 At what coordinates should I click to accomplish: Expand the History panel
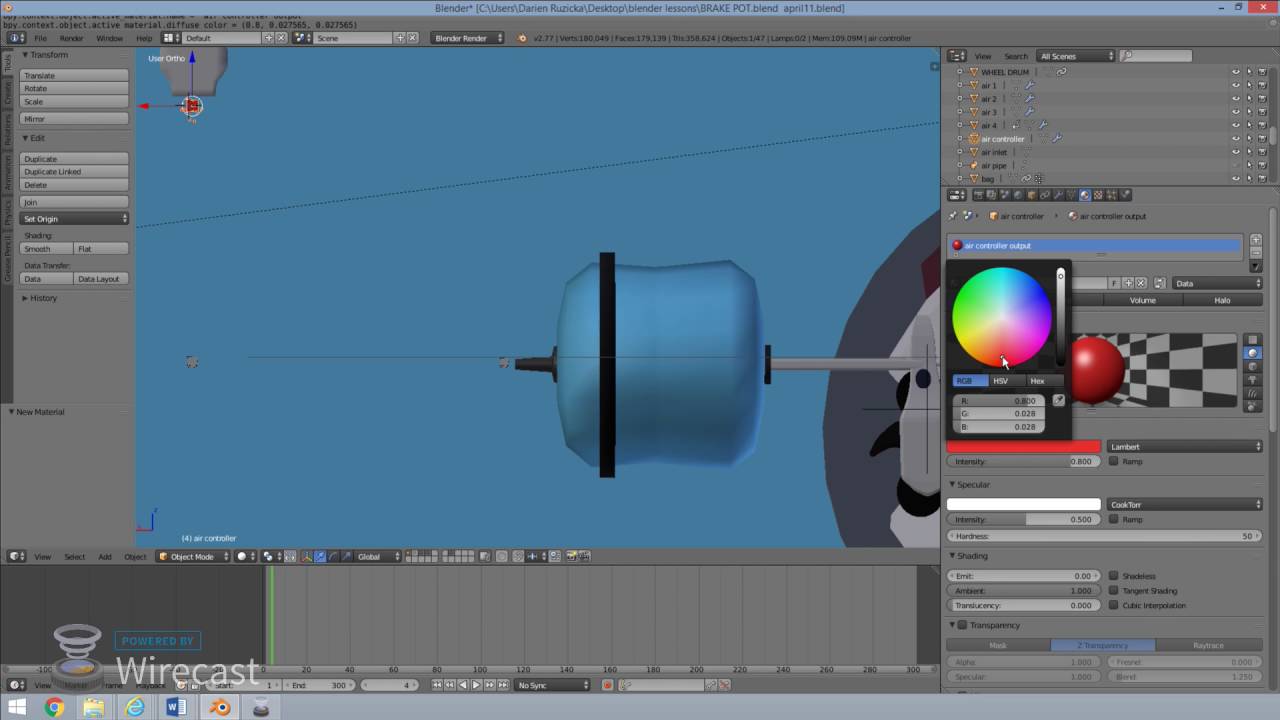tap(42, 298)
